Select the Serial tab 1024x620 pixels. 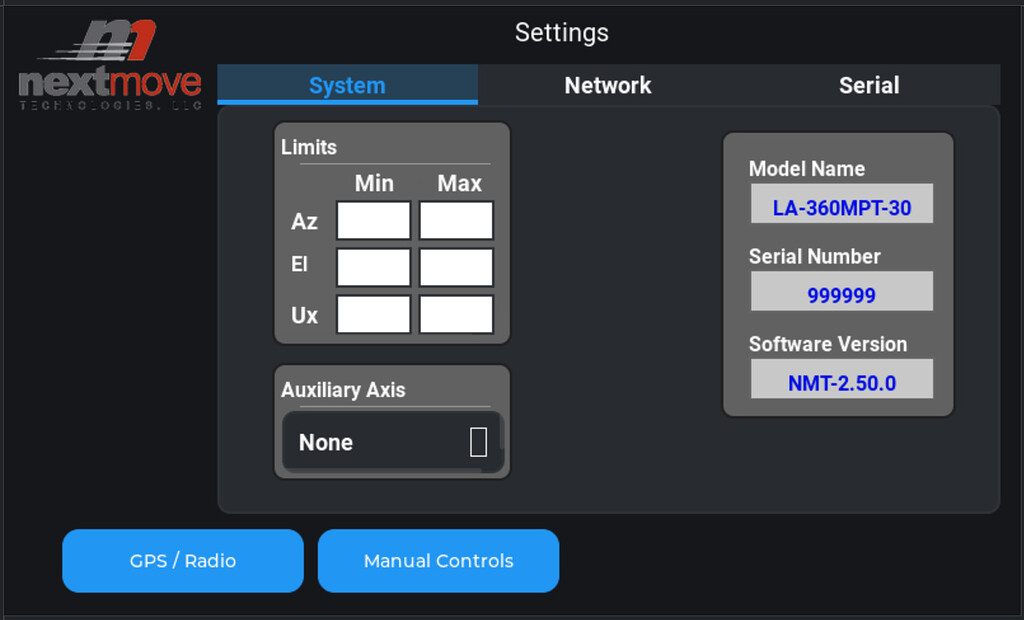pos(869,86)
